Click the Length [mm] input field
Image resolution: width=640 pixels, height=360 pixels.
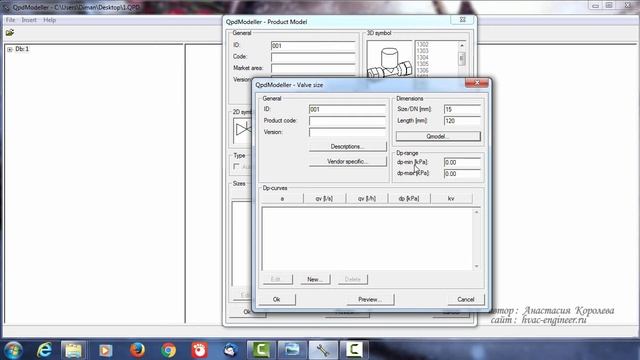click(x=462, y=121)
